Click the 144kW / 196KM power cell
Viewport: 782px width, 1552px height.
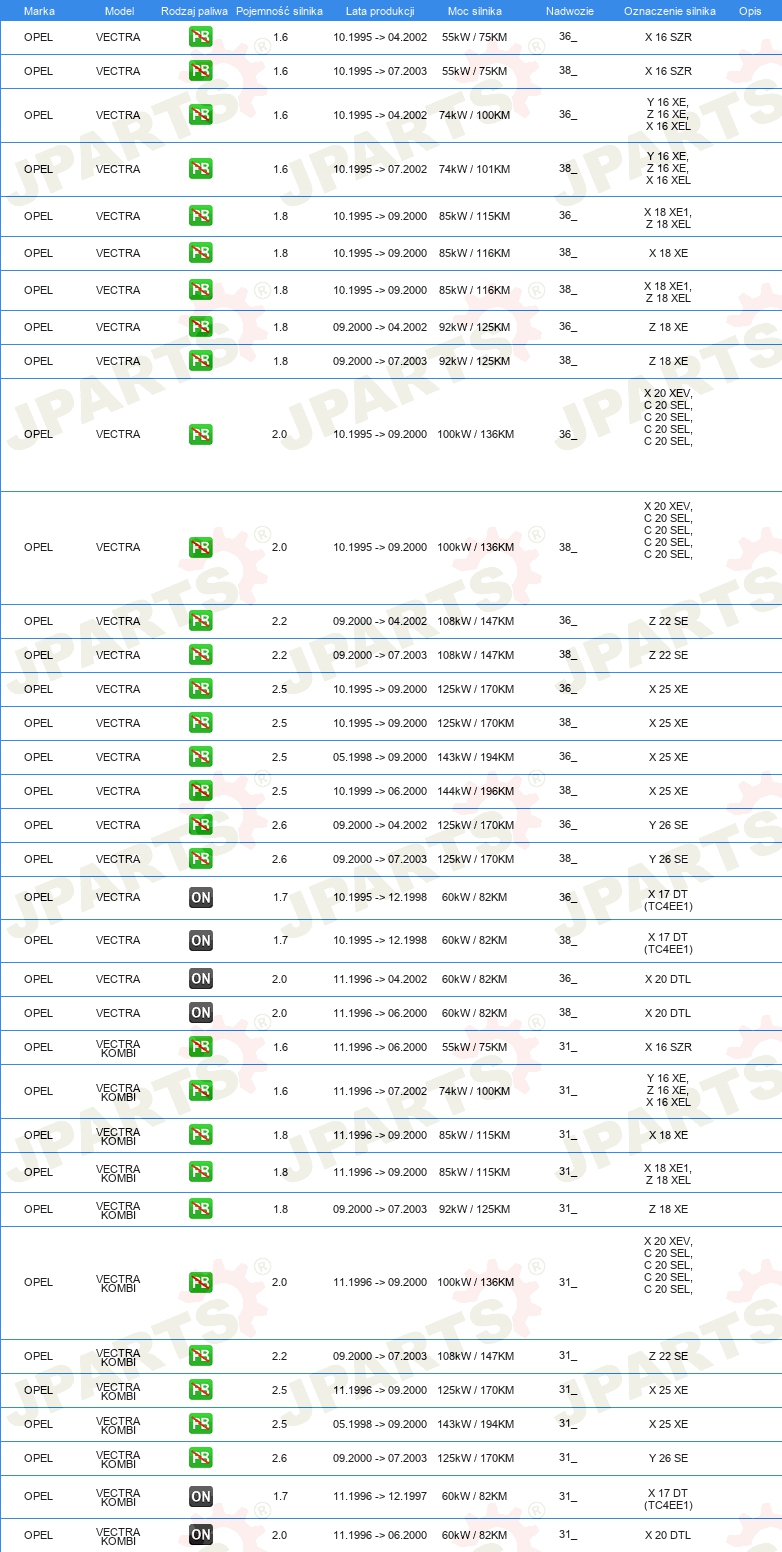click(x=474, y=792)
